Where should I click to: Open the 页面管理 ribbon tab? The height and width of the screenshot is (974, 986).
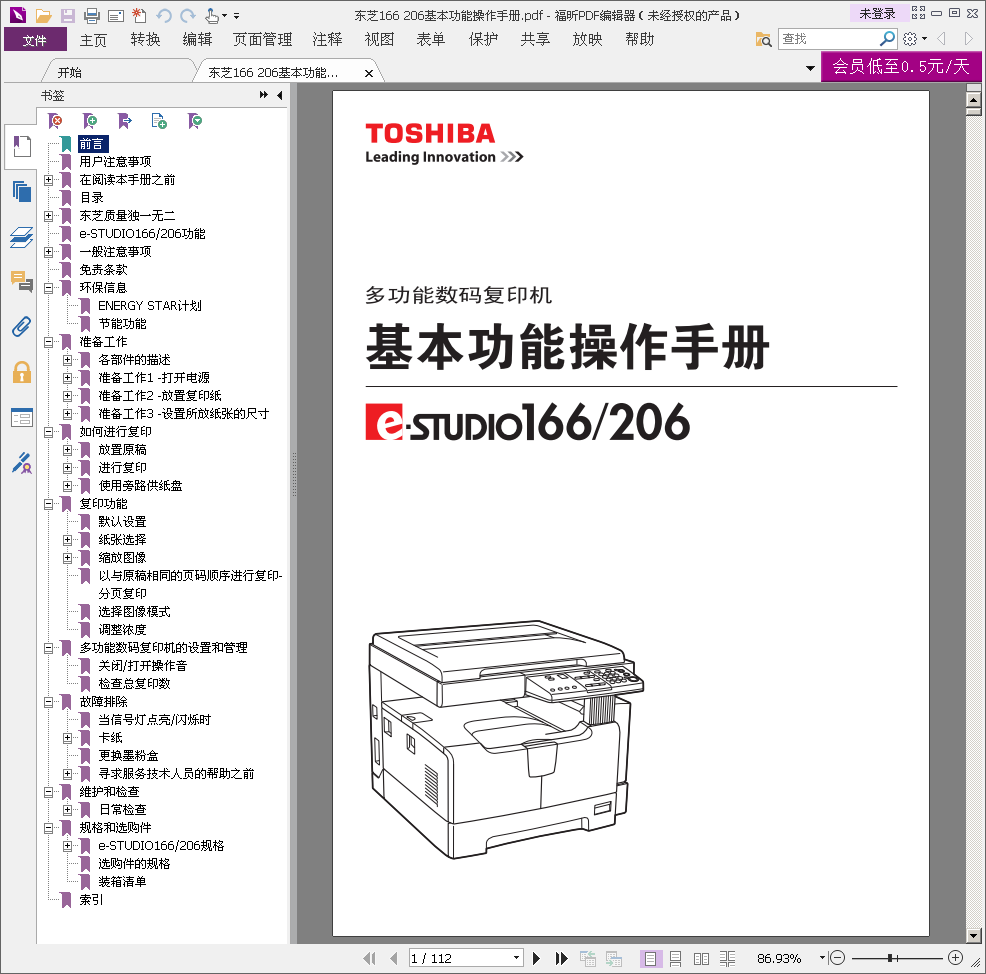(x=262, y=40)
